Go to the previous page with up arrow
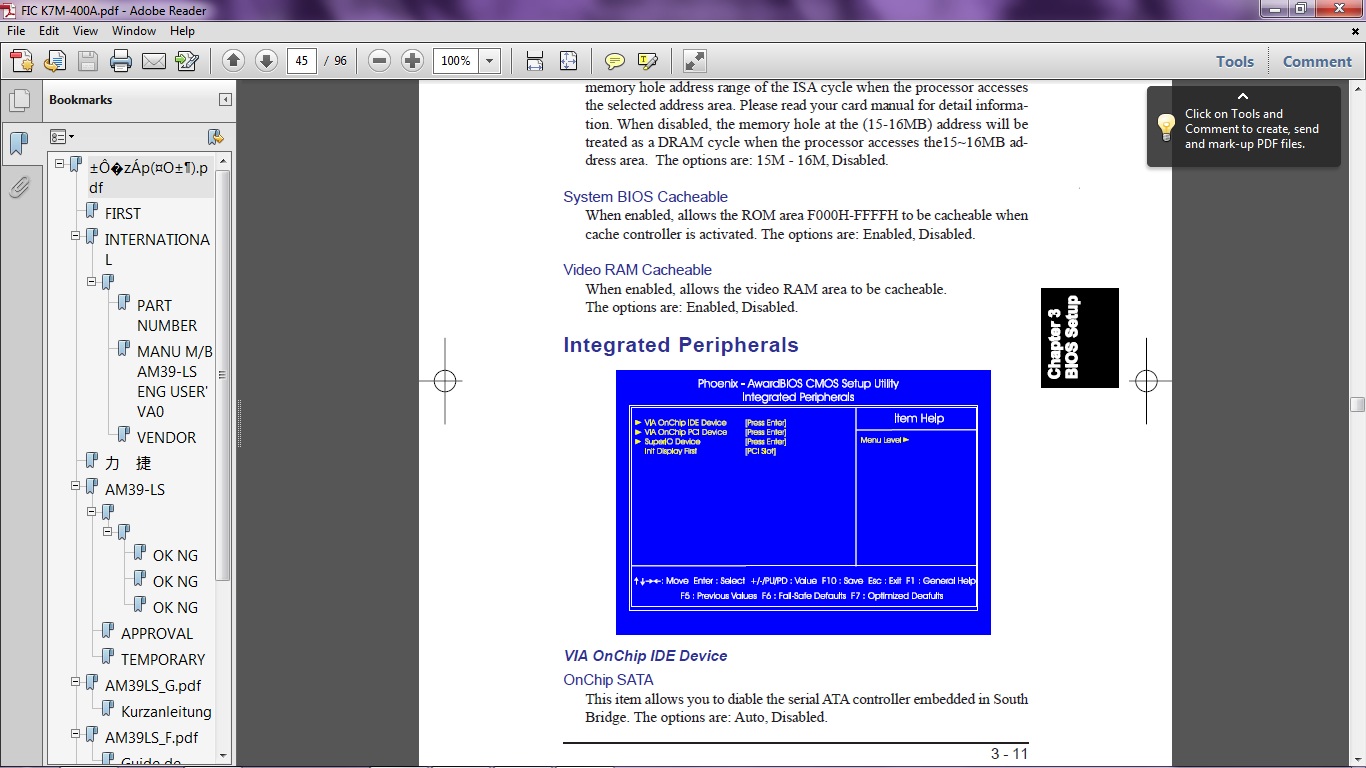1366x768 pixels. [x=233, y=61]
